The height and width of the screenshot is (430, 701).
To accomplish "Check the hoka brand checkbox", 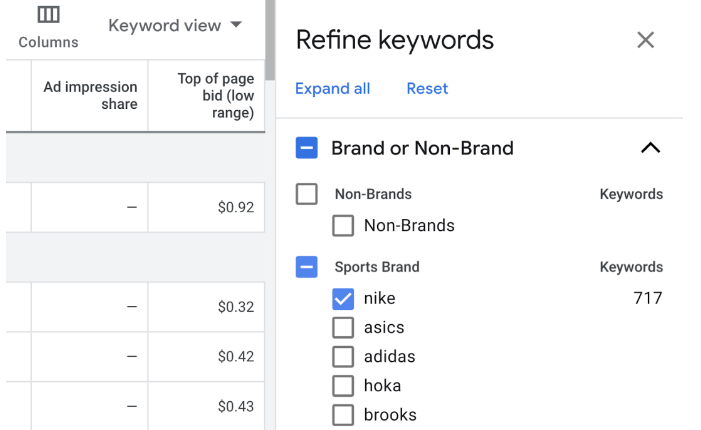I will pos(343,386).
